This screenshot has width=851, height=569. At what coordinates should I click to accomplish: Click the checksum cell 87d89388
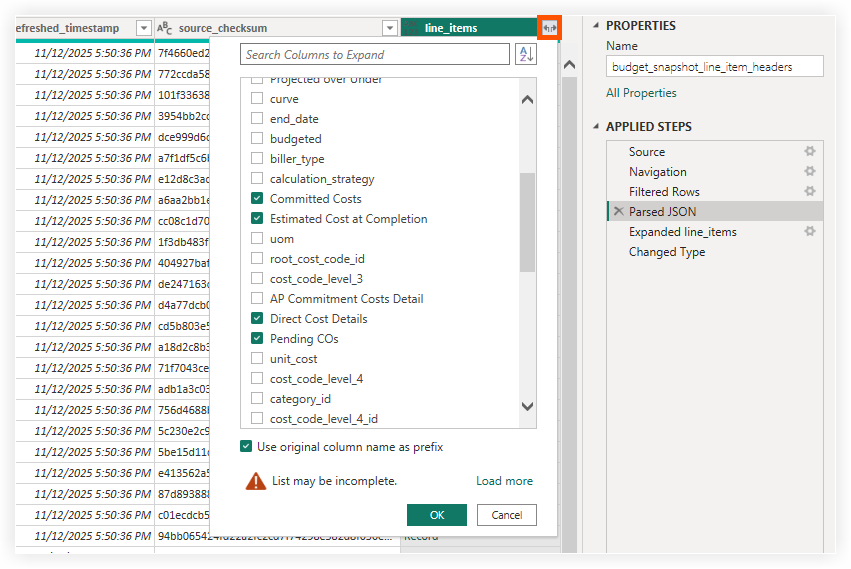[x=183, y=494]
